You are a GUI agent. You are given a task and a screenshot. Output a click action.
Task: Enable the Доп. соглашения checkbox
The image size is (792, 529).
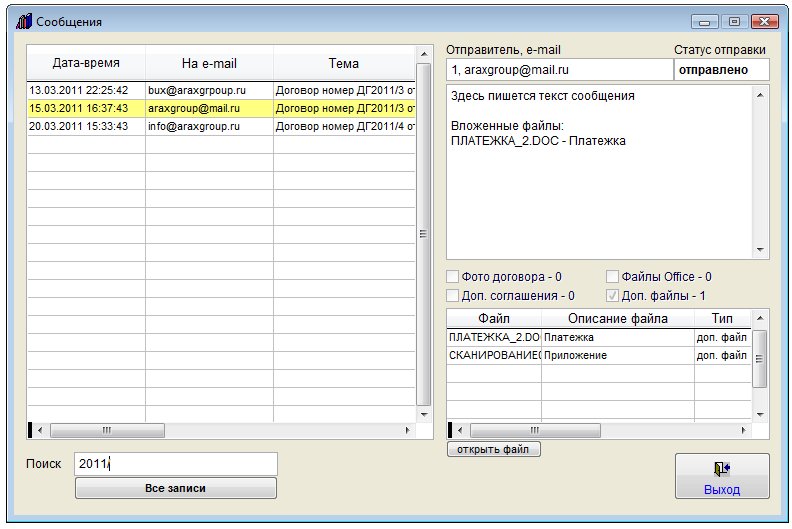[x=453, y=296]
